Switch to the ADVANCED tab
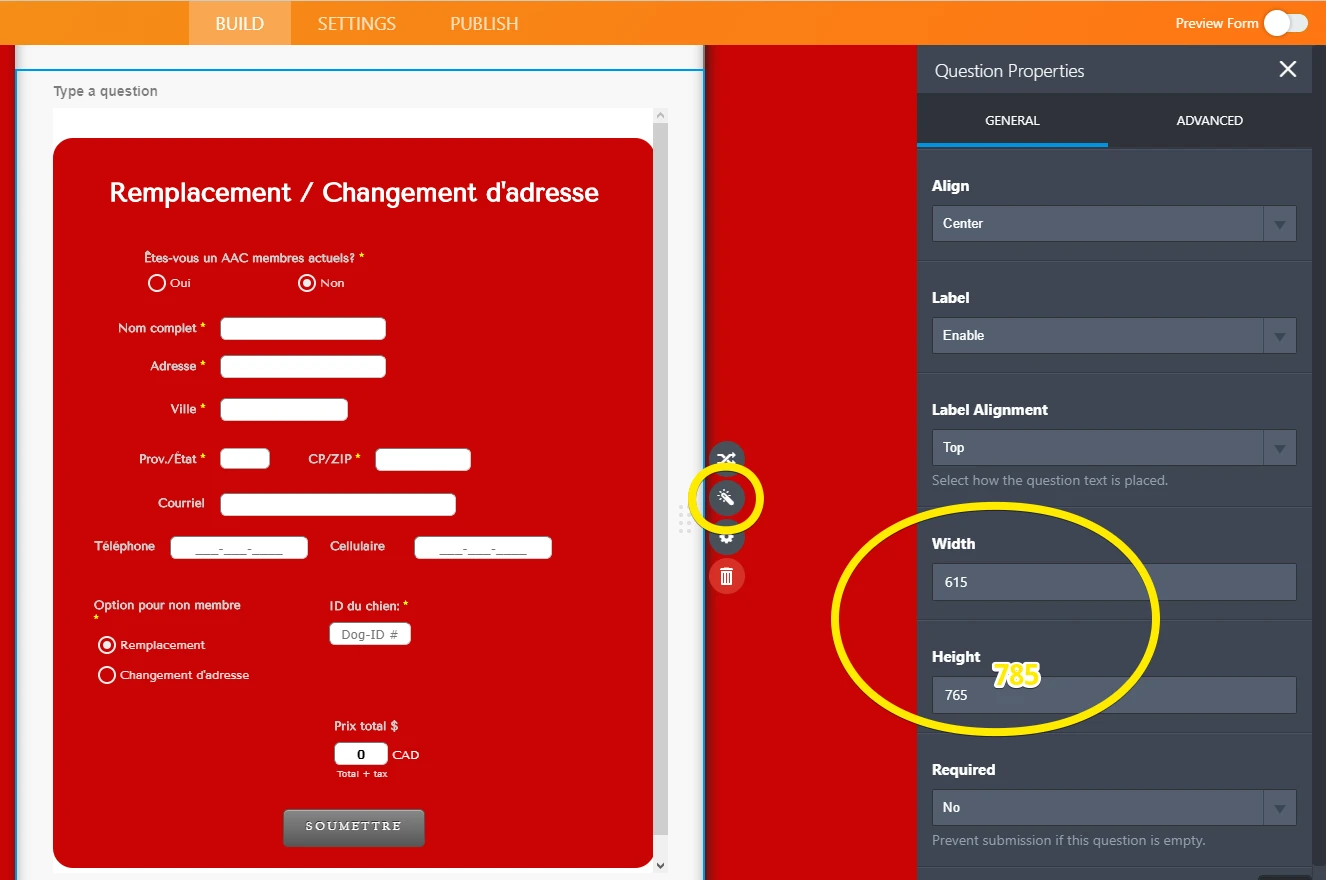 coord(1209,121)
